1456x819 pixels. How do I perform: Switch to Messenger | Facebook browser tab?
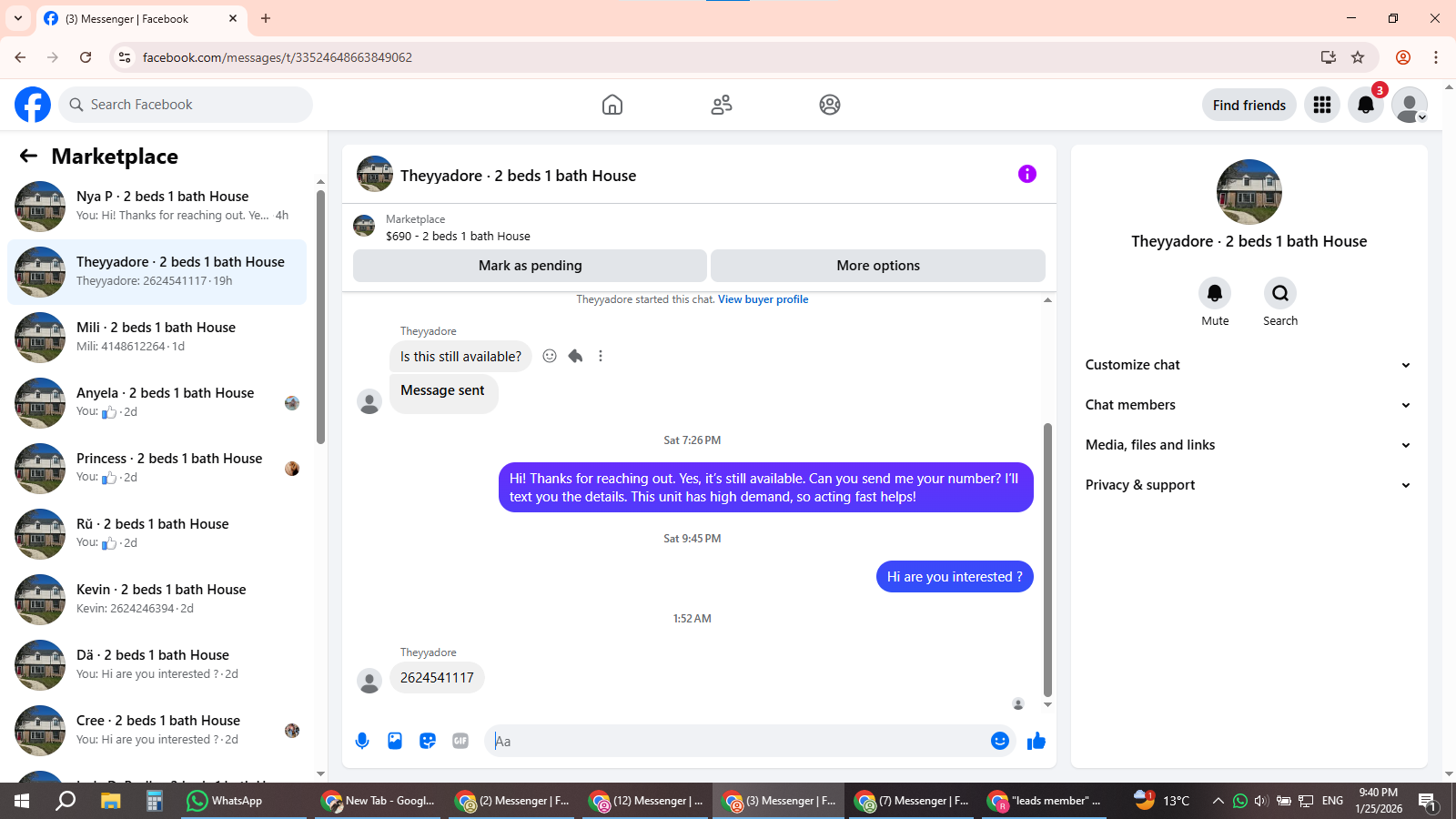click(x=141, y=18)
